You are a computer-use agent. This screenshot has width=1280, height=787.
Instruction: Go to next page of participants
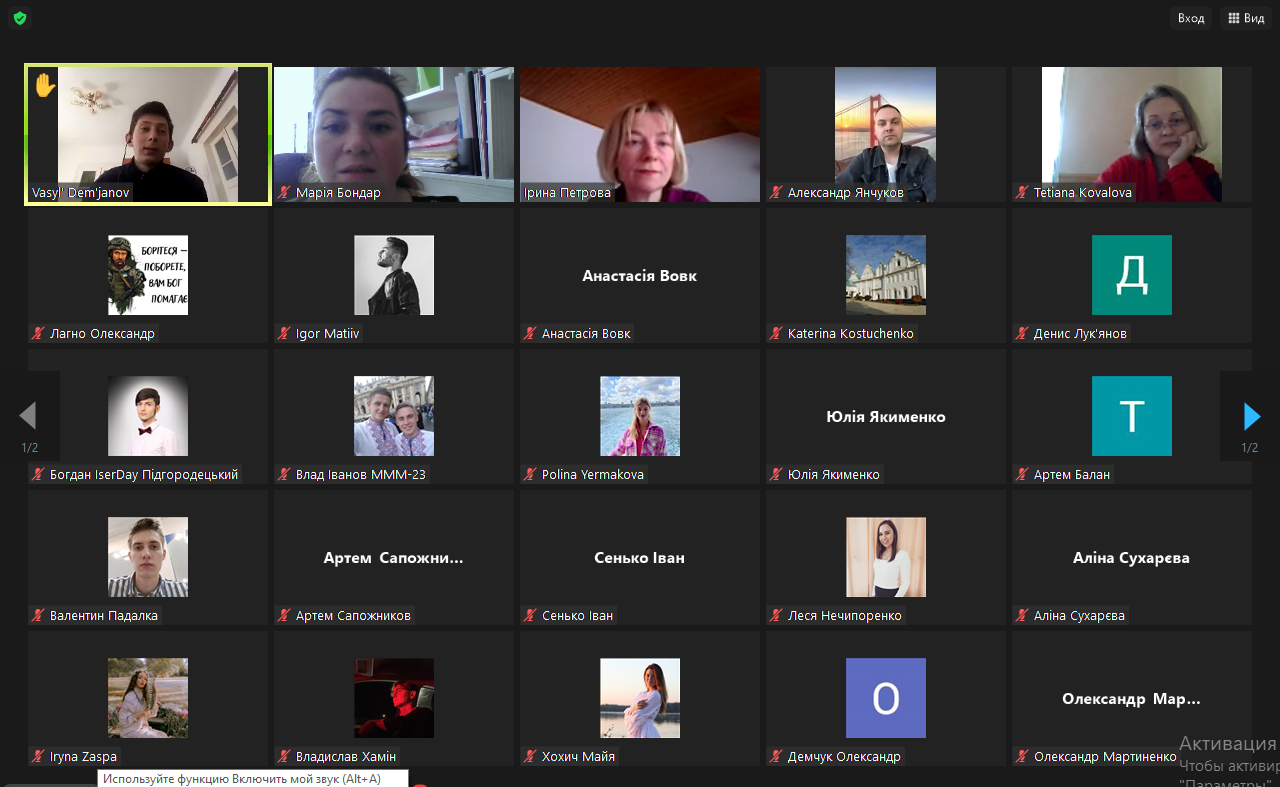coord(1251,415)
